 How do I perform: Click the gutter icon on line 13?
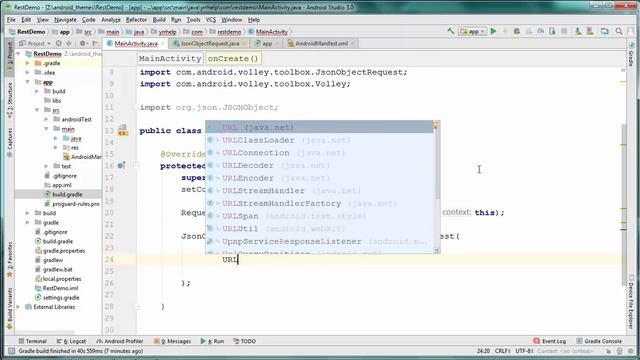(123, 130)
